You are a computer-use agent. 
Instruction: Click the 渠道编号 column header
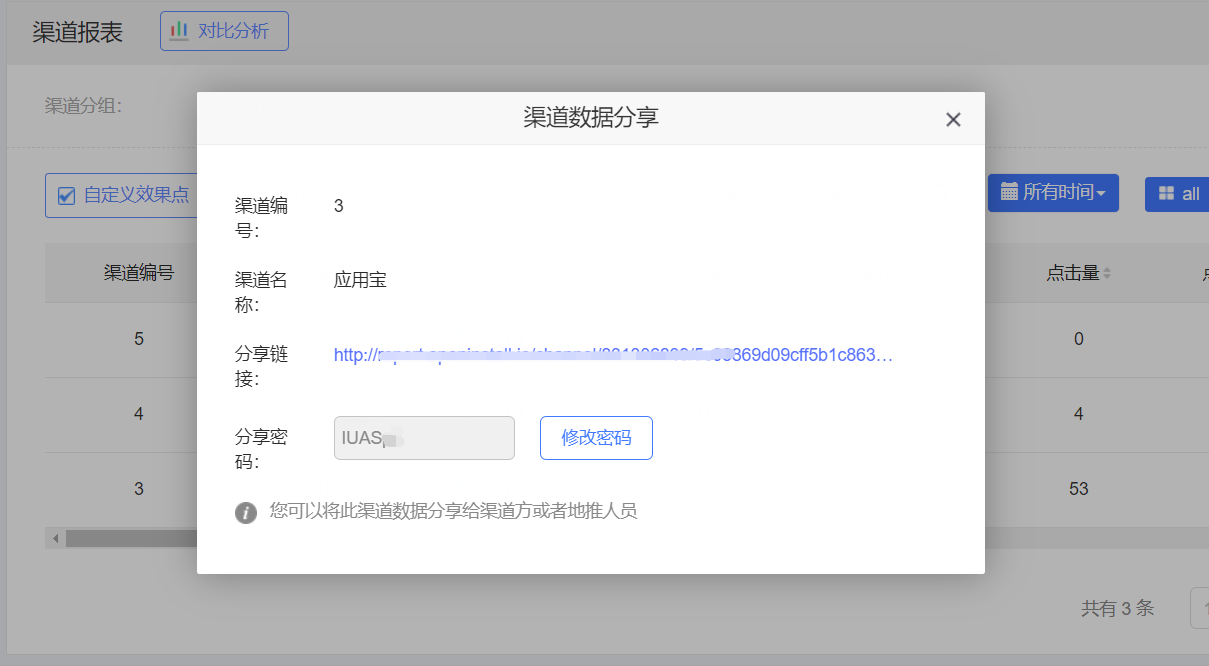point(139,272)
